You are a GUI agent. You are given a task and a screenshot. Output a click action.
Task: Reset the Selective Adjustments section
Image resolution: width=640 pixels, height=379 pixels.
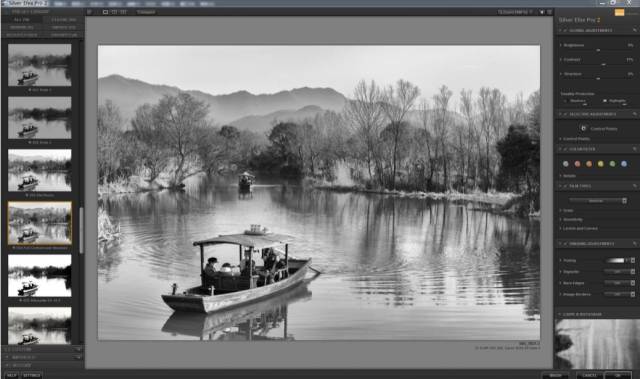pos(635,114)
